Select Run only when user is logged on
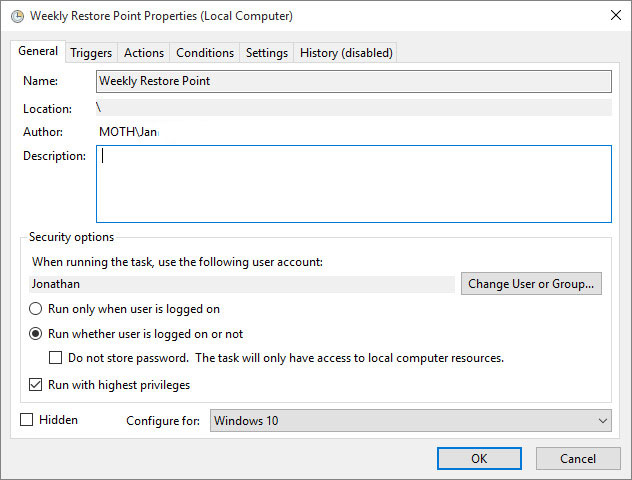 (x=37, y=309)
